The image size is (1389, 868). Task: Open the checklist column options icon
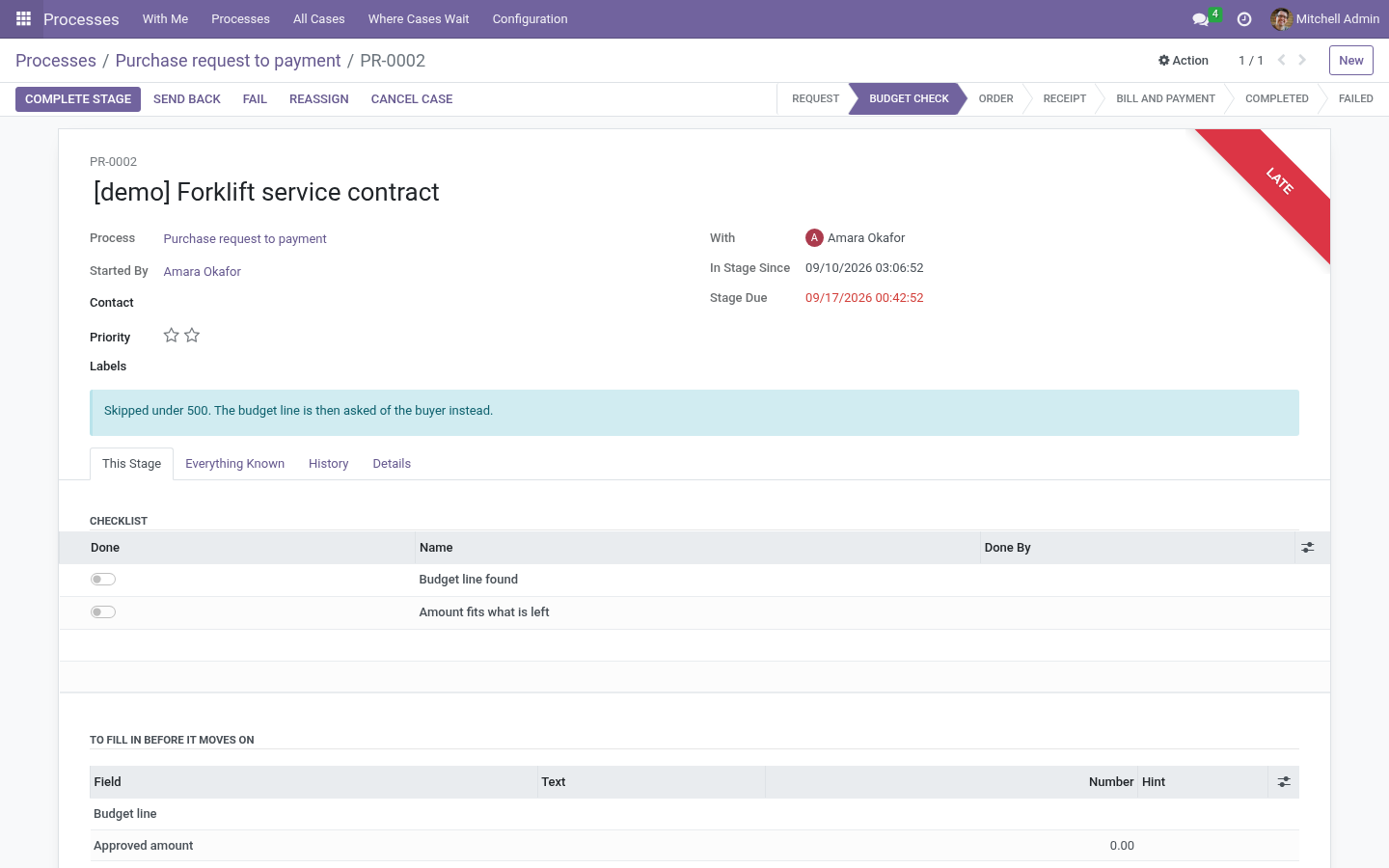pyautogui.click(x=1308, y=548)
